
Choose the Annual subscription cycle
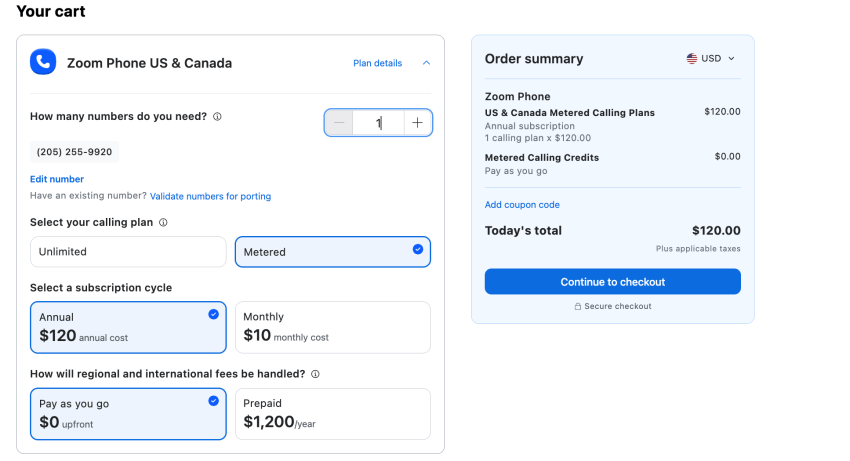pyautogui.click(x=128, y=327)
